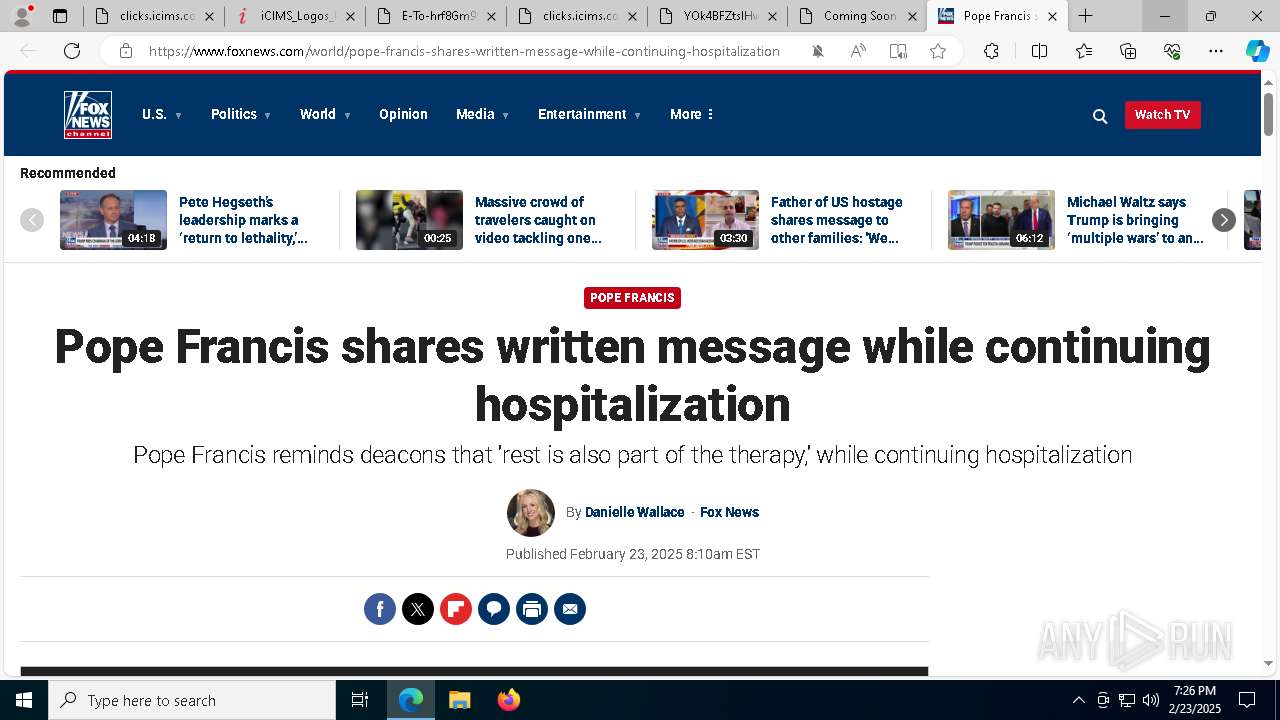Share article on Facebook
Image resolution: width=1280 pixels, height=720 pixels.
click(380, 609)
